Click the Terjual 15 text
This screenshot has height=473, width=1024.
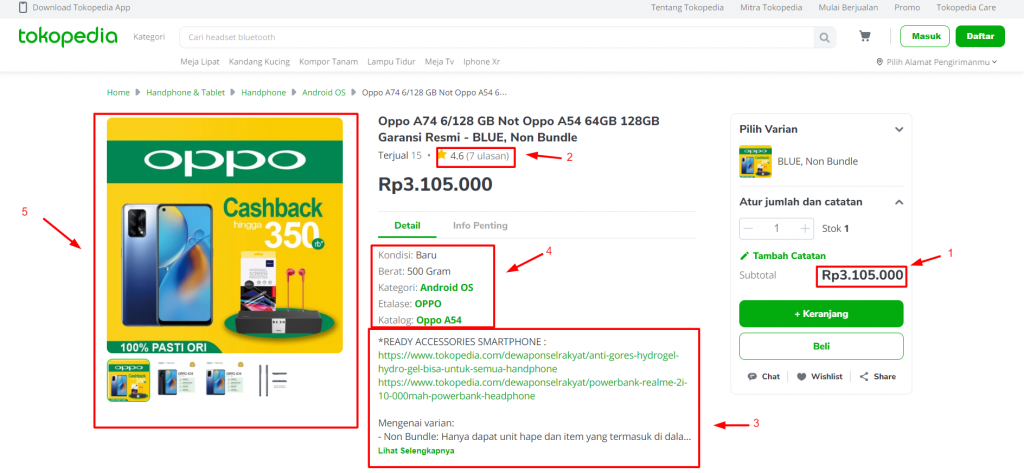point(400,155)
